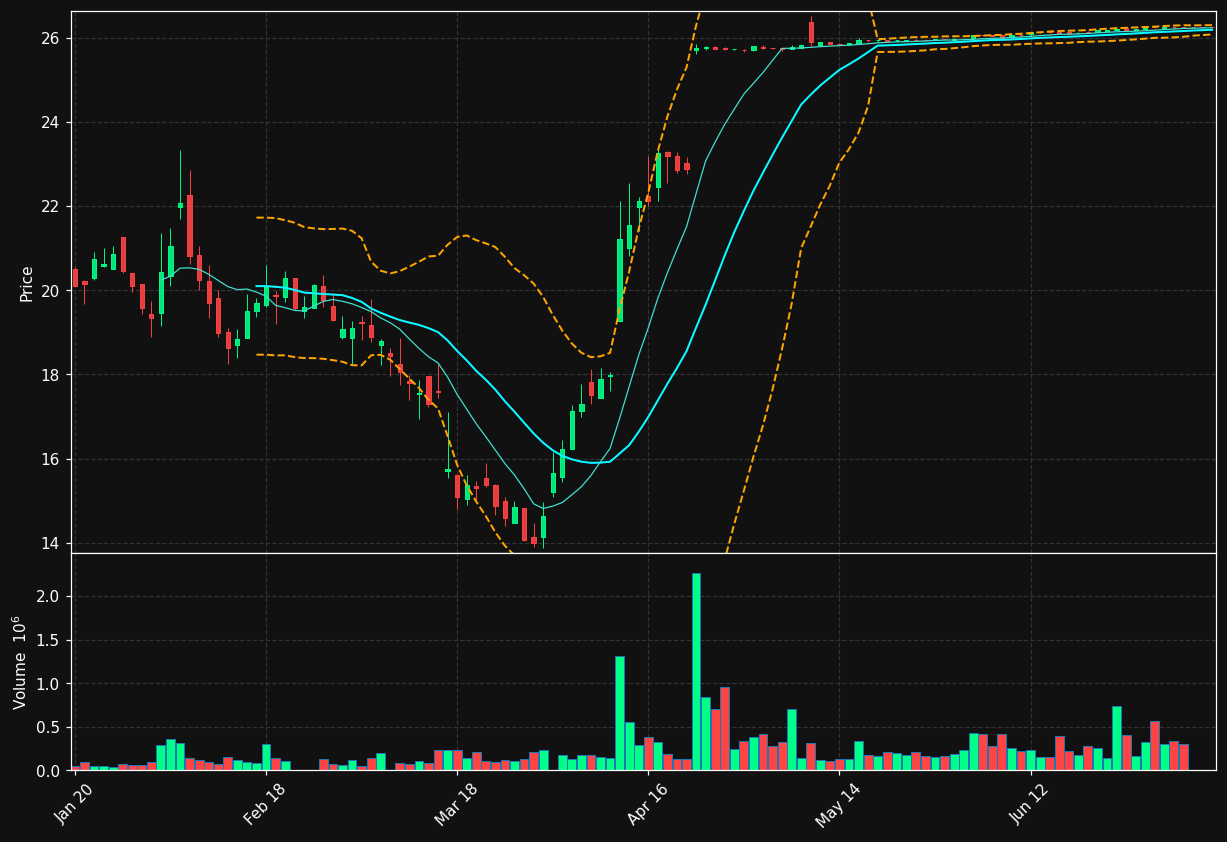Click the price axis value 14

[x=50, y=543]
